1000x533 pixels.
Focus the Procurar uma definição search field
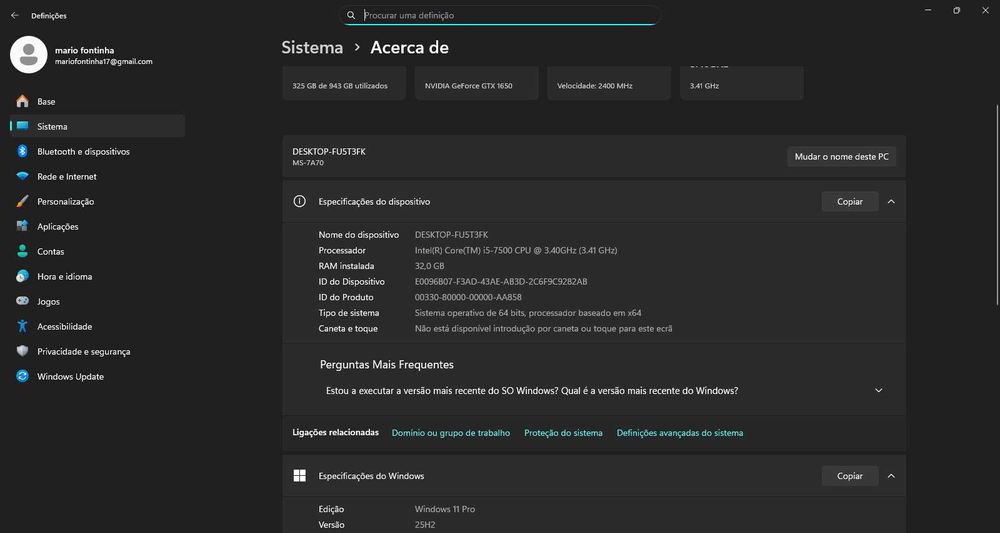501,15
